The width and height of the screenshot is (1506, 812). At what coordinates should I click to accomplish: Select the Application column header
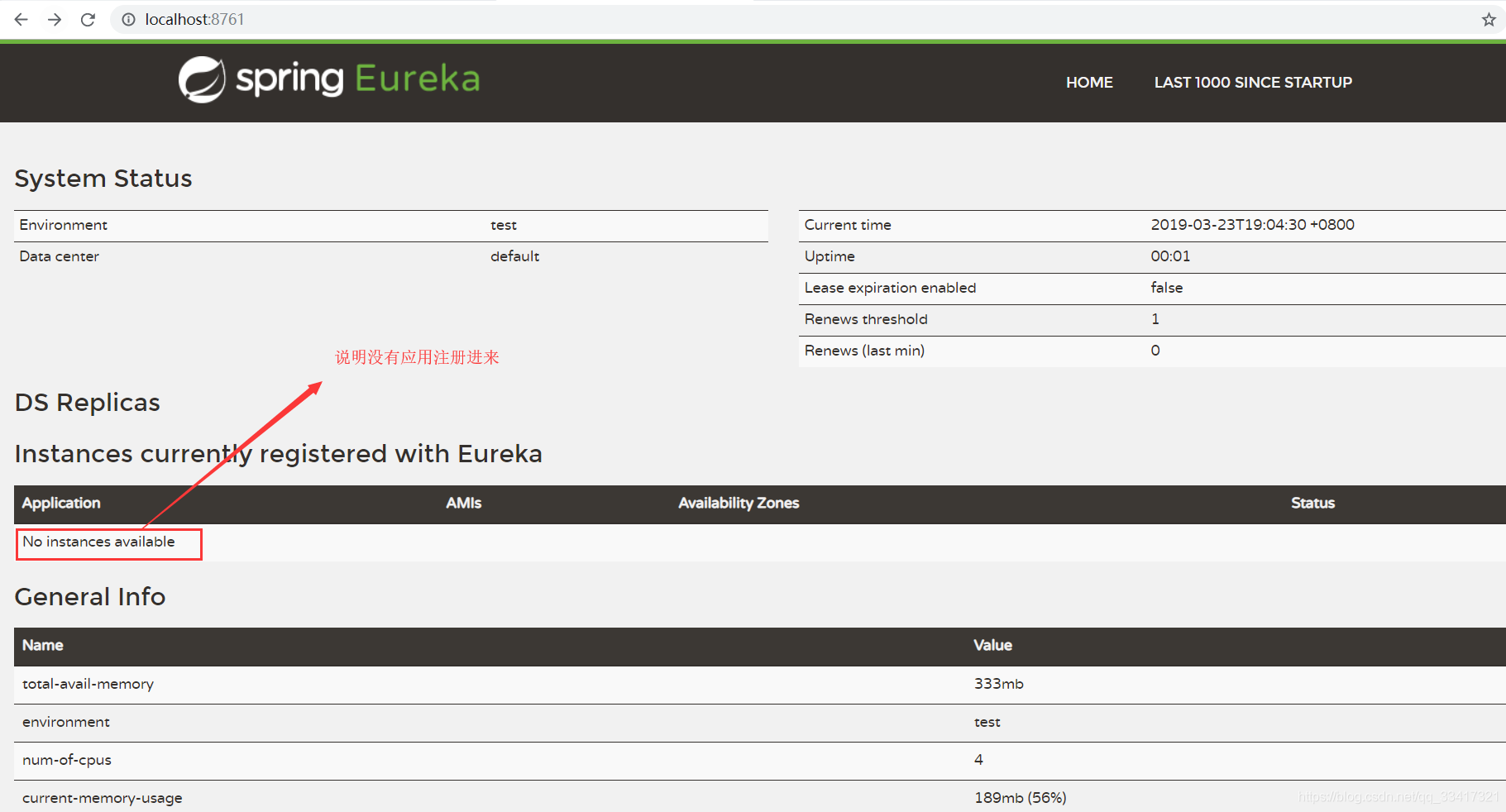pyautogui.click(x=61, y=503)
